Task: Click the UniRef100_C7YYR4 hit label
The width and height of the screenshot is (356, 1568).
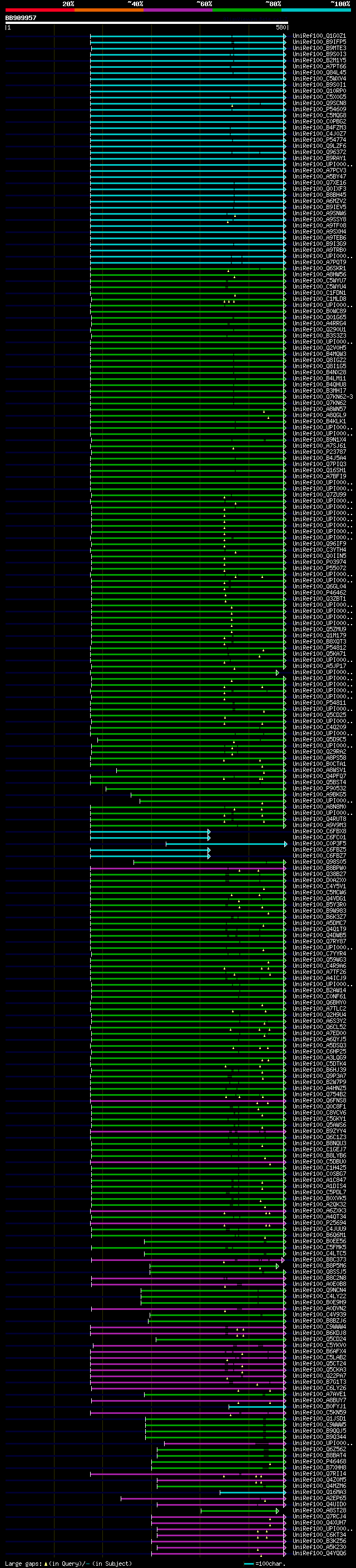Action: pos(319,954)
